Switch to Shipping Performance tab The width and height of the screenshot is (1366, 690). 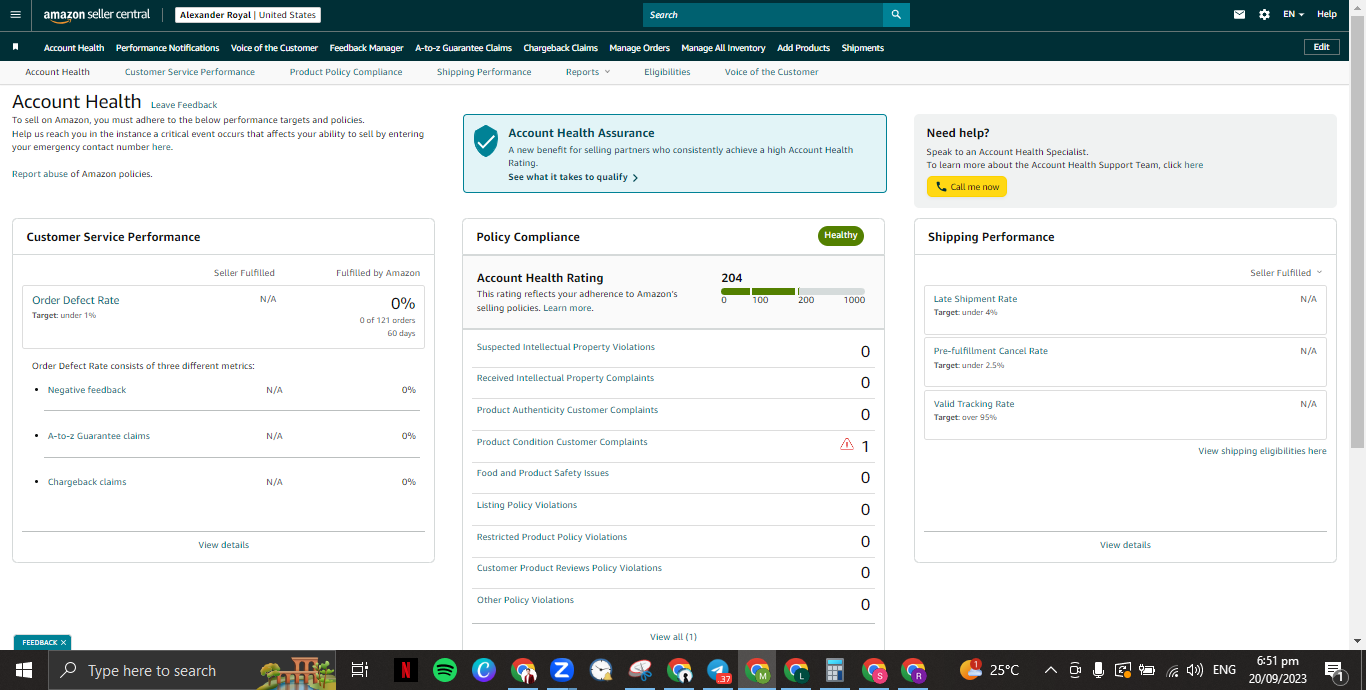coord(484,72)
